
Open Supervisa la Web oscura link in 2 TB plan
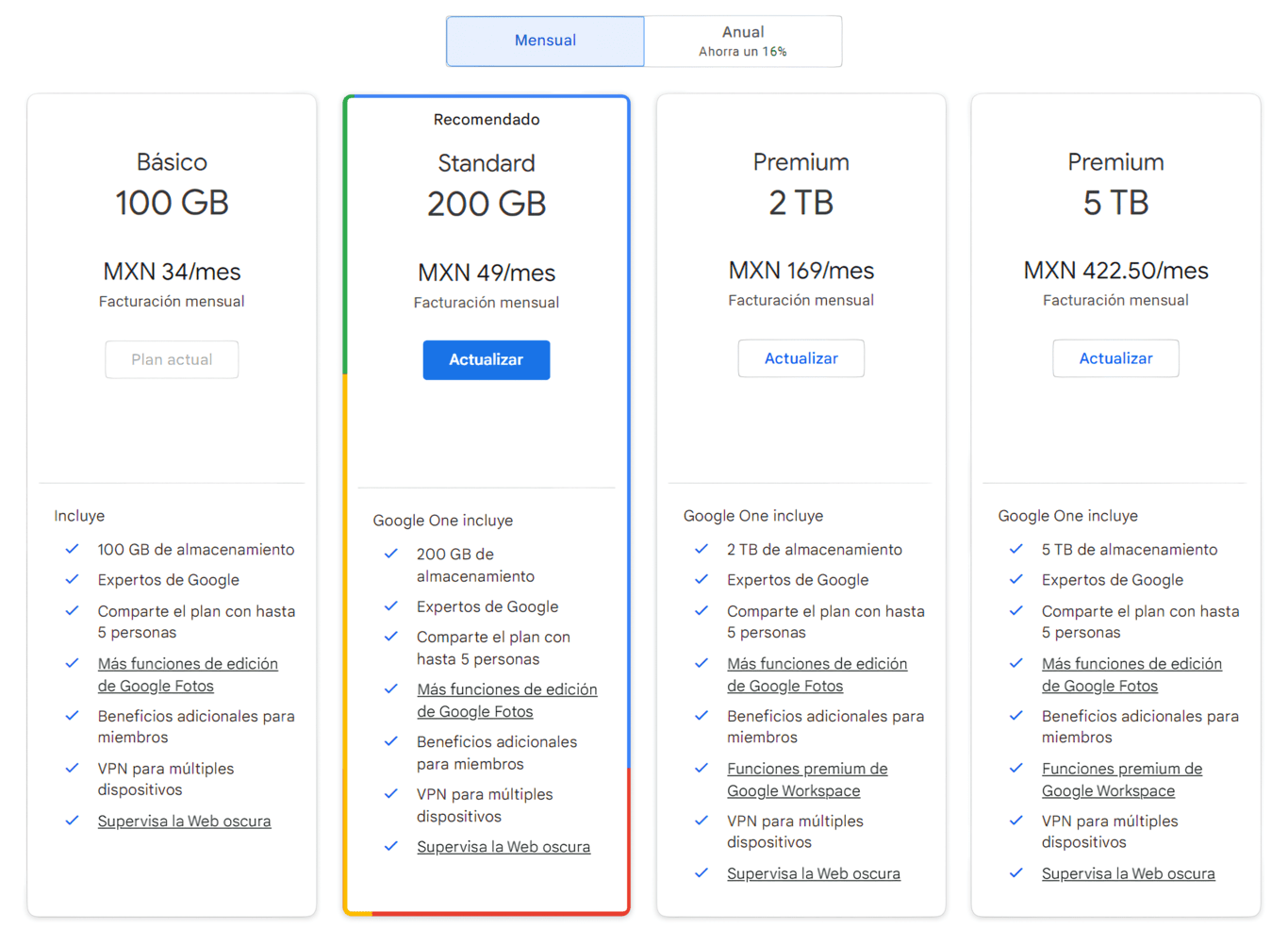point(814,874)
